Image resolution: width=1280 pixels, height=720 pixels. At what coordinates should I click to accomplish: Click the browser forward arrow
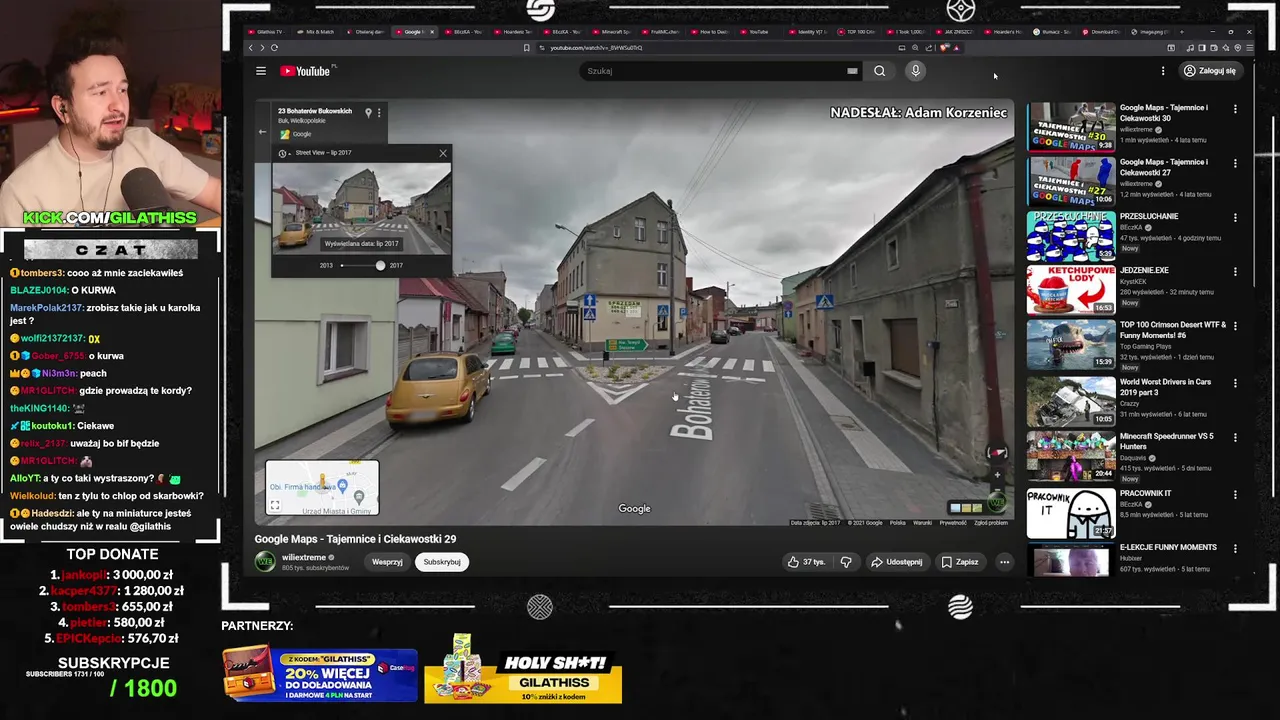click(262, 47)
